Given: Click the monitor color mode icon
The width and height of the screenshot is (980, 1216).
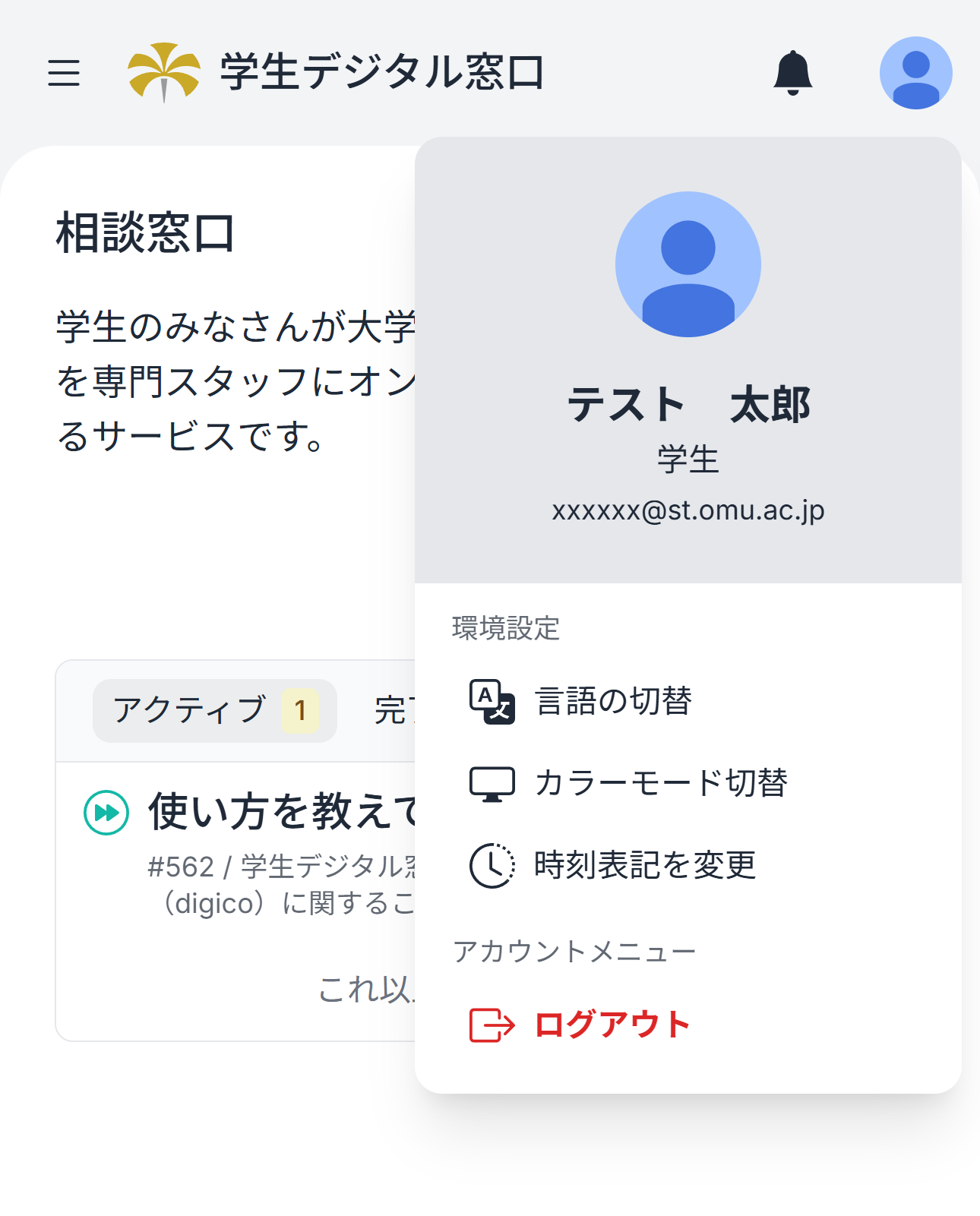Looking at the screenshot, I should [492, 784].
